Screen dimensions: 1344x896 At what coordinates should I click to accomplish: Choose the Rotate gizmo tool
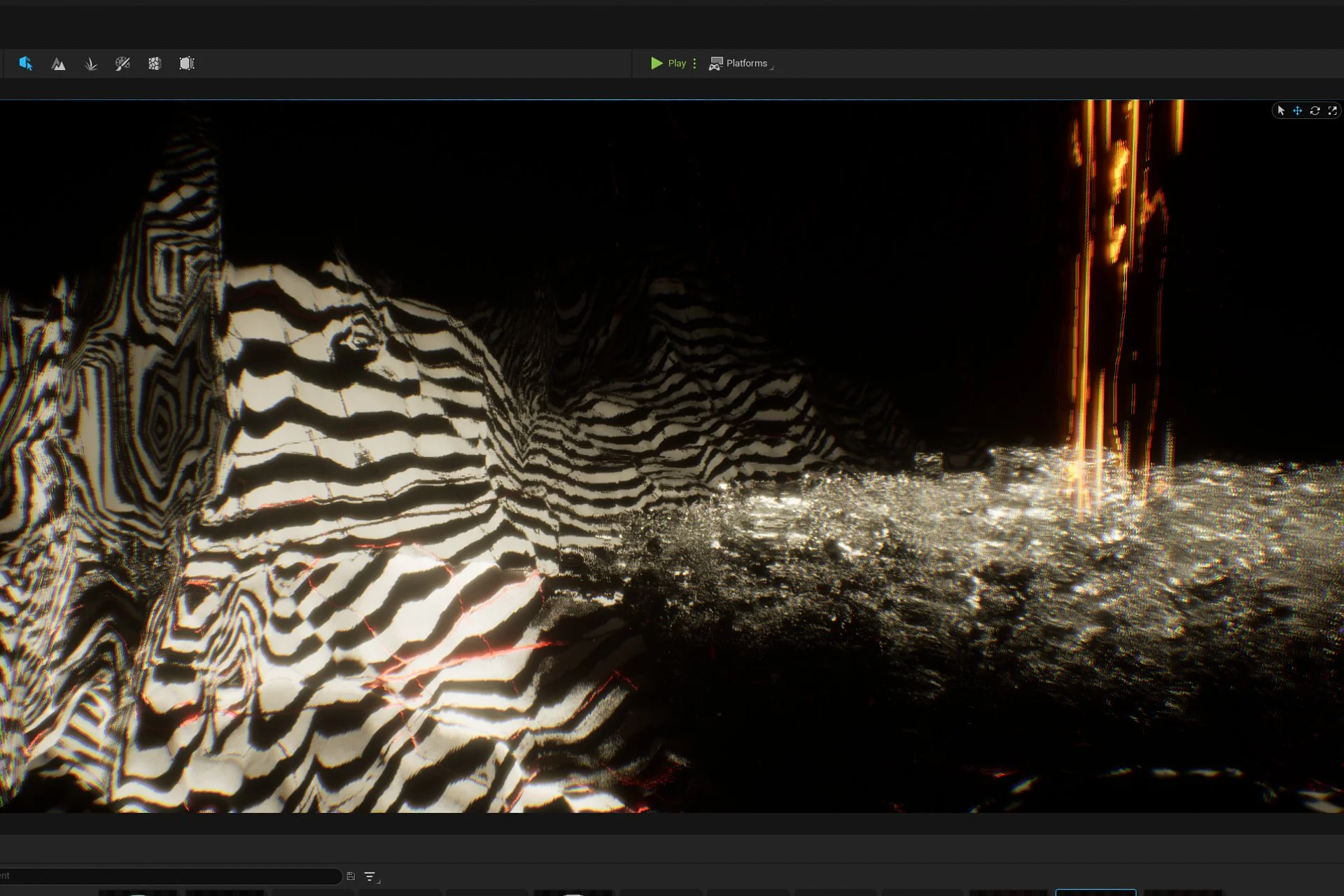(x=1315, y=111)
